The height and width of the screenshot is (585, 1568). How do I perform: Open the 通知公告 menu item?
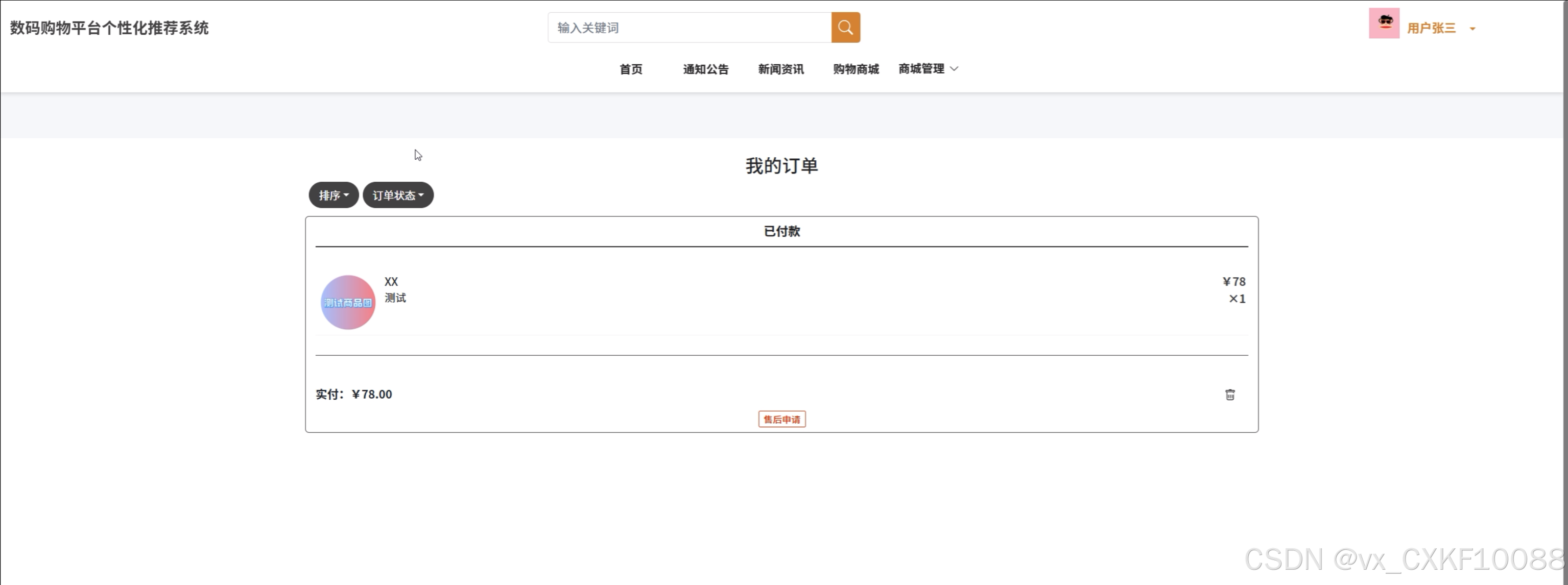point(705,69)
